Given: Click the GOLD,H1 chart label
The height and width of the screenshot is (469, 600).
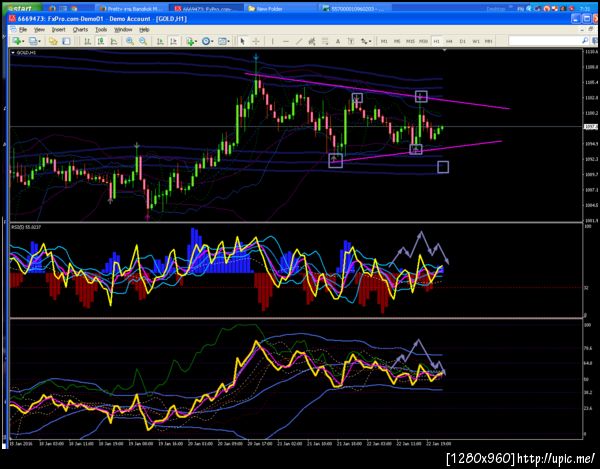Looking at the screenshot, I should tap(26, 53).
